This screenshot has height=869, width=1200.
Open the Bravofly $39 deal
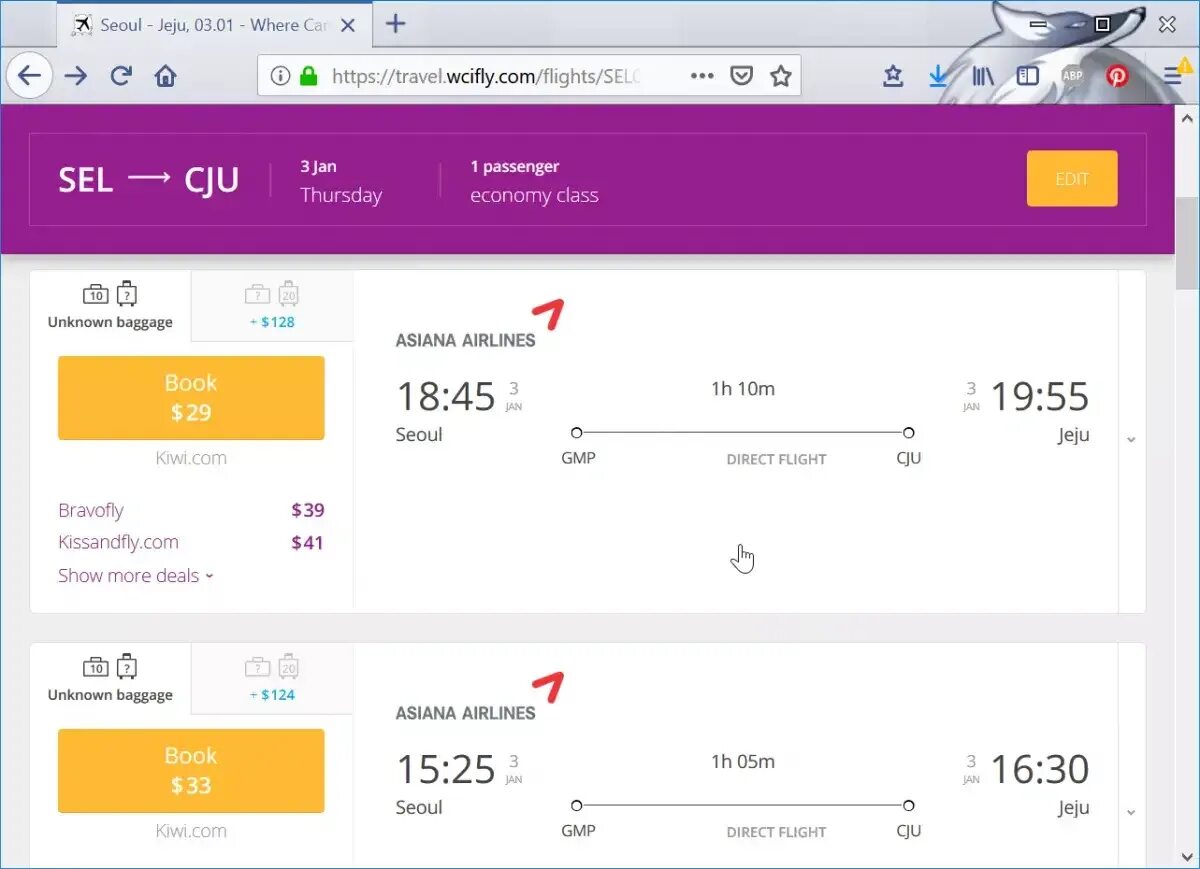(x=191, y=510)
